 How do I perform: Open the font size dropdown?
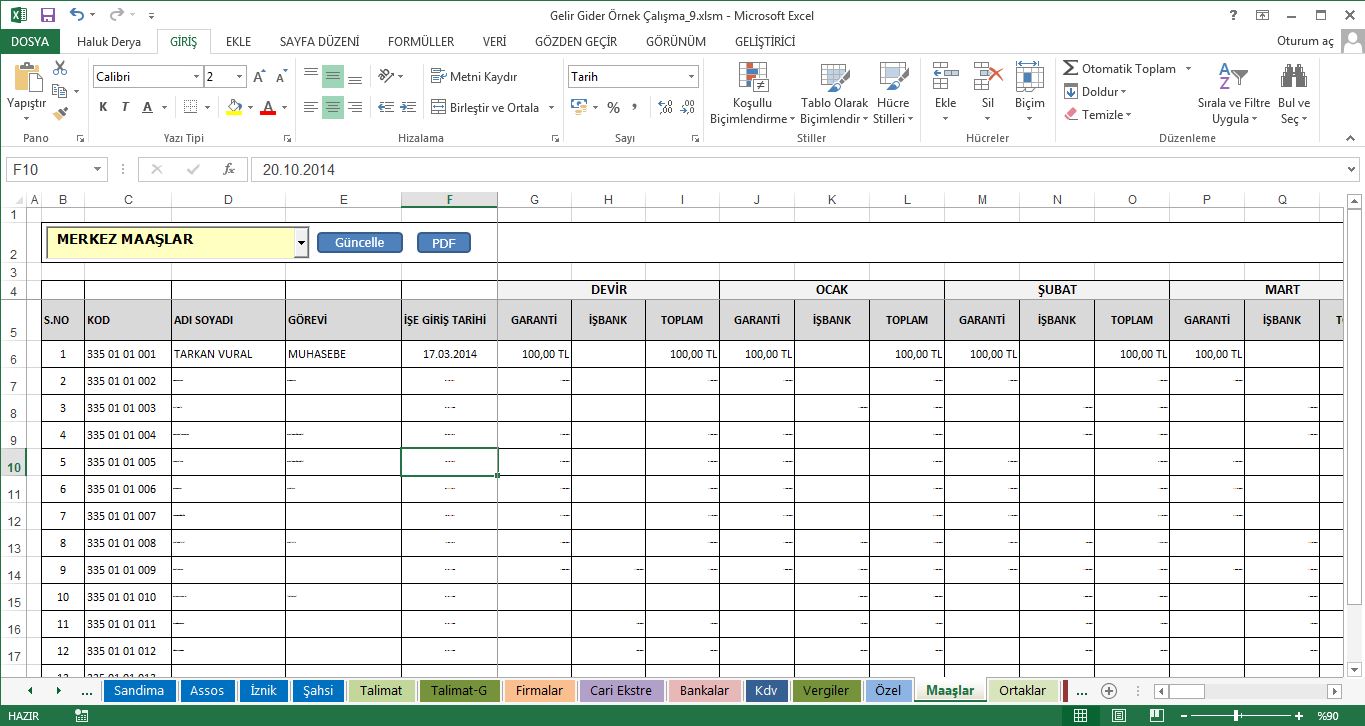click(240, 77)
